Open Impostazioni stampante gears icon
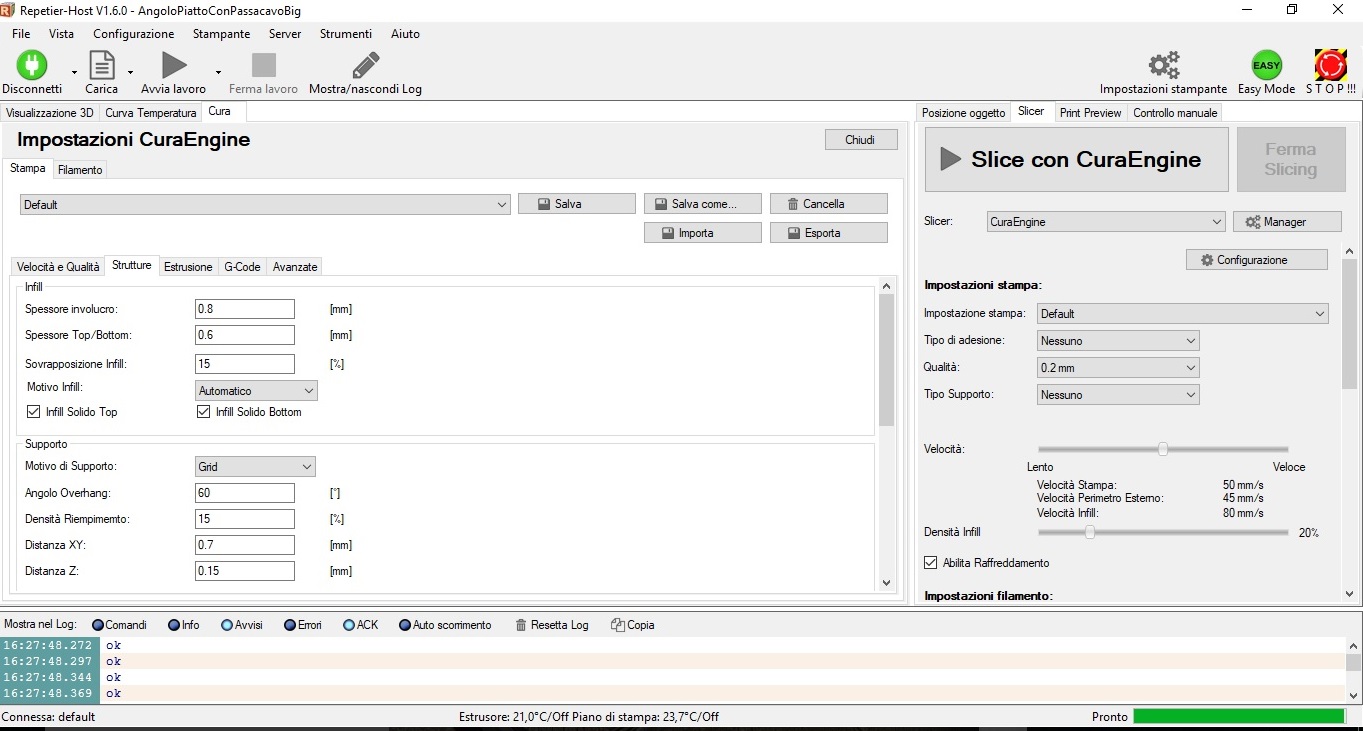The image size is (1363, 731). pos(1163,65)
